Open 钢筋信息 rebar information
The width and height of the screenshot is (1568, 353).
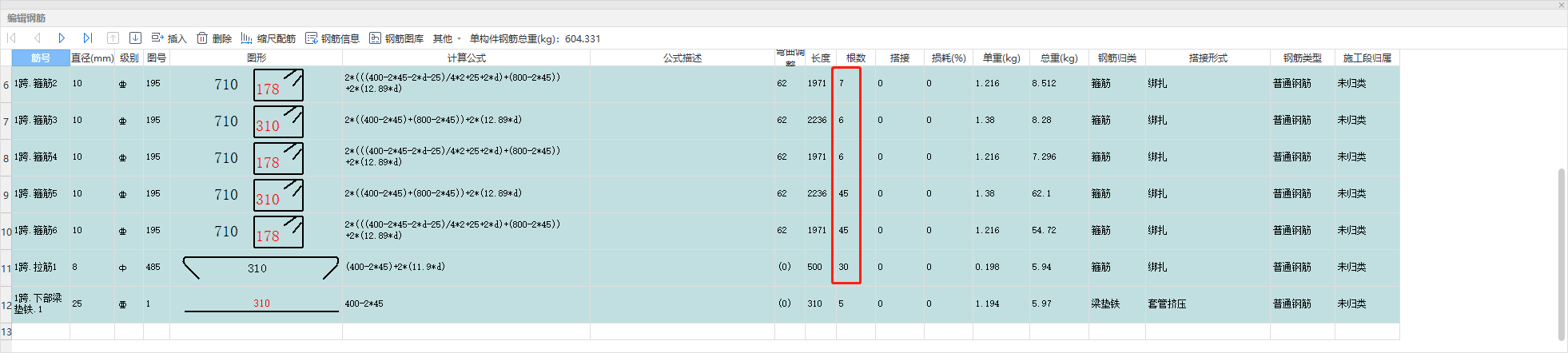pos(332,38)
